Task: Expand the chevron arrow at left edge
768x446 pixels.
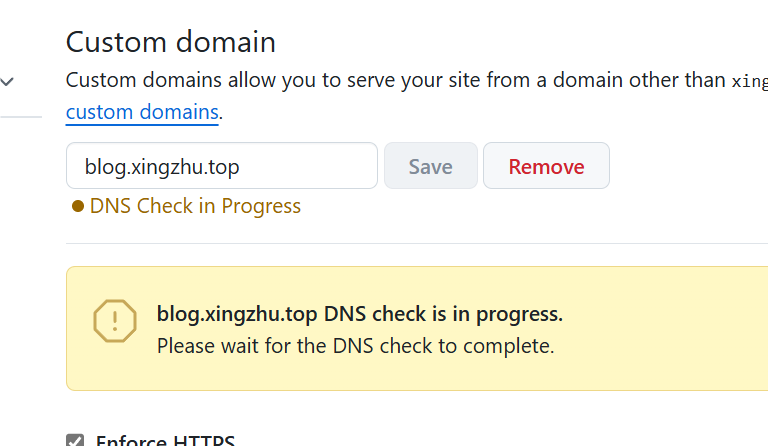Action: pos(7,82)
